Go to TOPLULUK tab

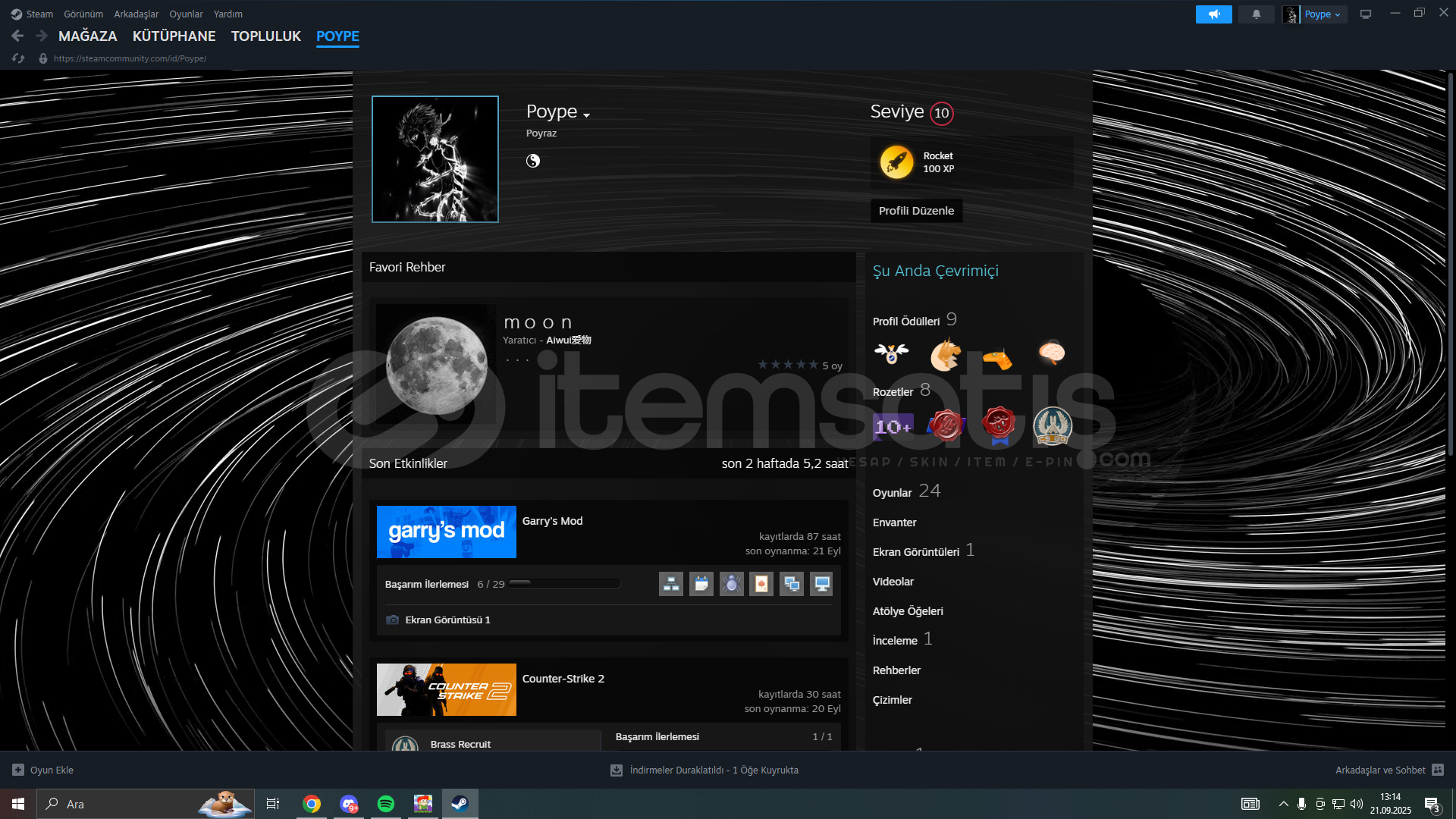pos(266,36)
